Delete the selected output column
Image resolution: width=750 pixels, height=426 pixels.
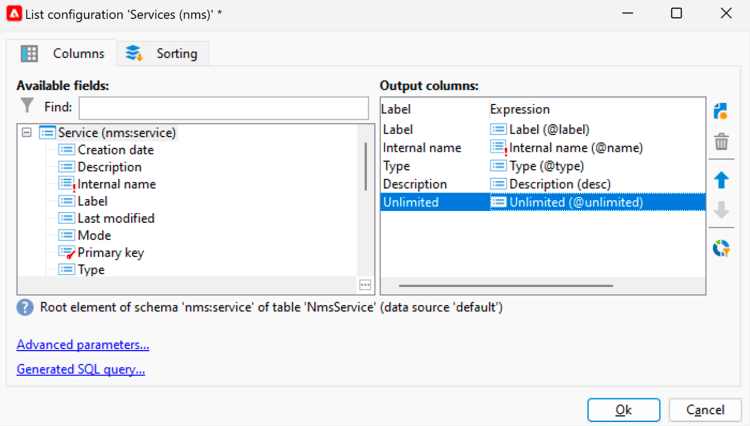tap(721, 143)
